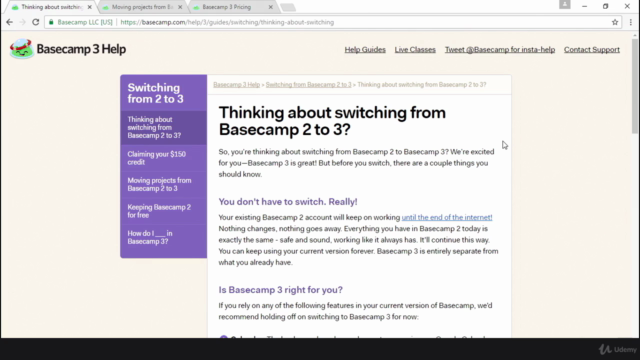Screen dimensions: 640x360
Task: Open 'Claiming your $150 credit' sidebar item
Action: (x=164, y=158)
